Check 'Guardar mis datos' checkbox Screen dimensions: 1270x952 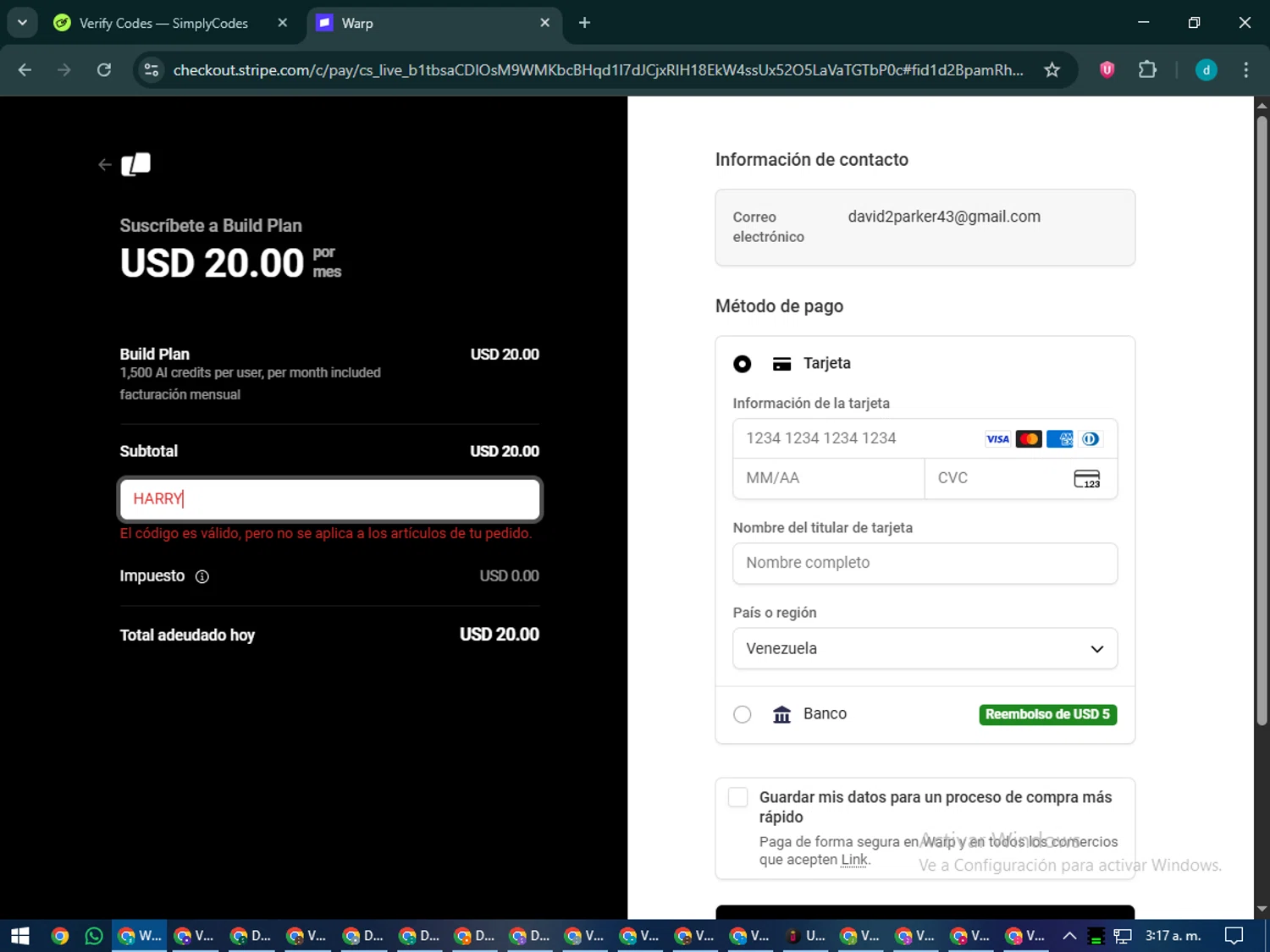pos(738,797)
